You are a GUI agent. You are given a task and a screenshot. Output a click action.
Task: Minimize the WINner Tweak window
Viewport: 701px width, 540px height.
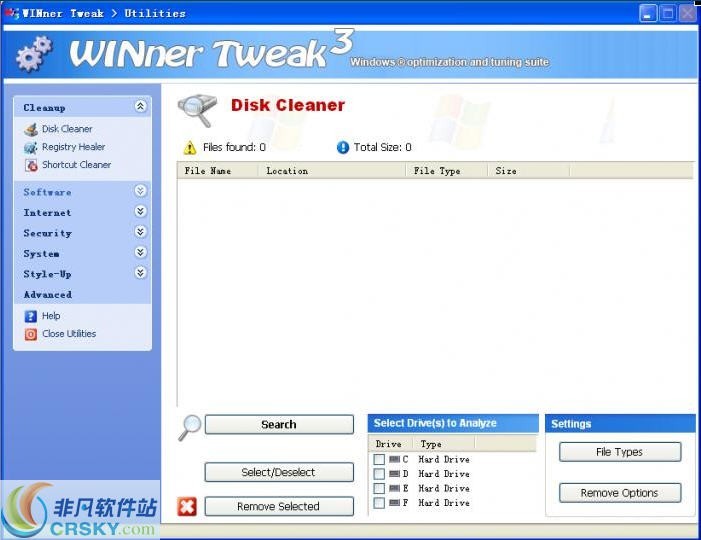[x=648, y=13]
